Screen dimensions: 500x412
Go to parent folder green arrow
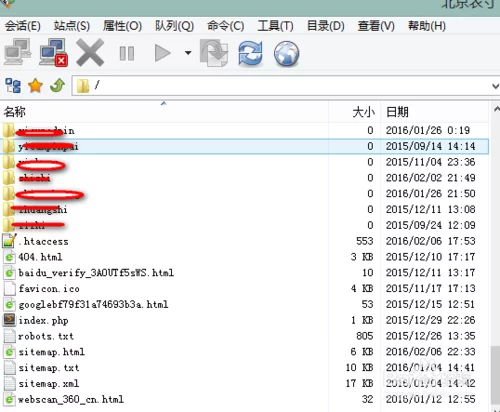(57, 85)
